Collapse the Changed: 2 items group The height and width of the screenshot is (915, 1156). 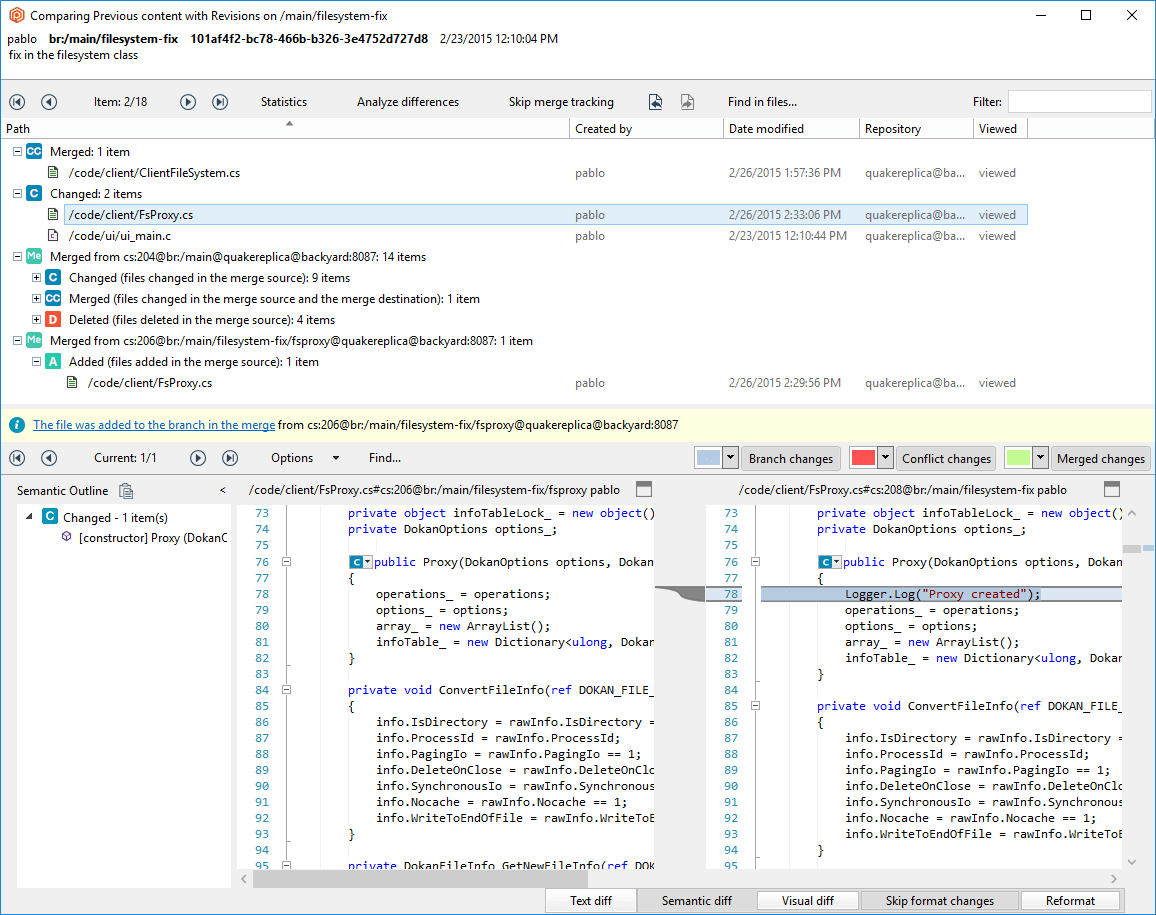pyautogui.click(x=17, y=193)
